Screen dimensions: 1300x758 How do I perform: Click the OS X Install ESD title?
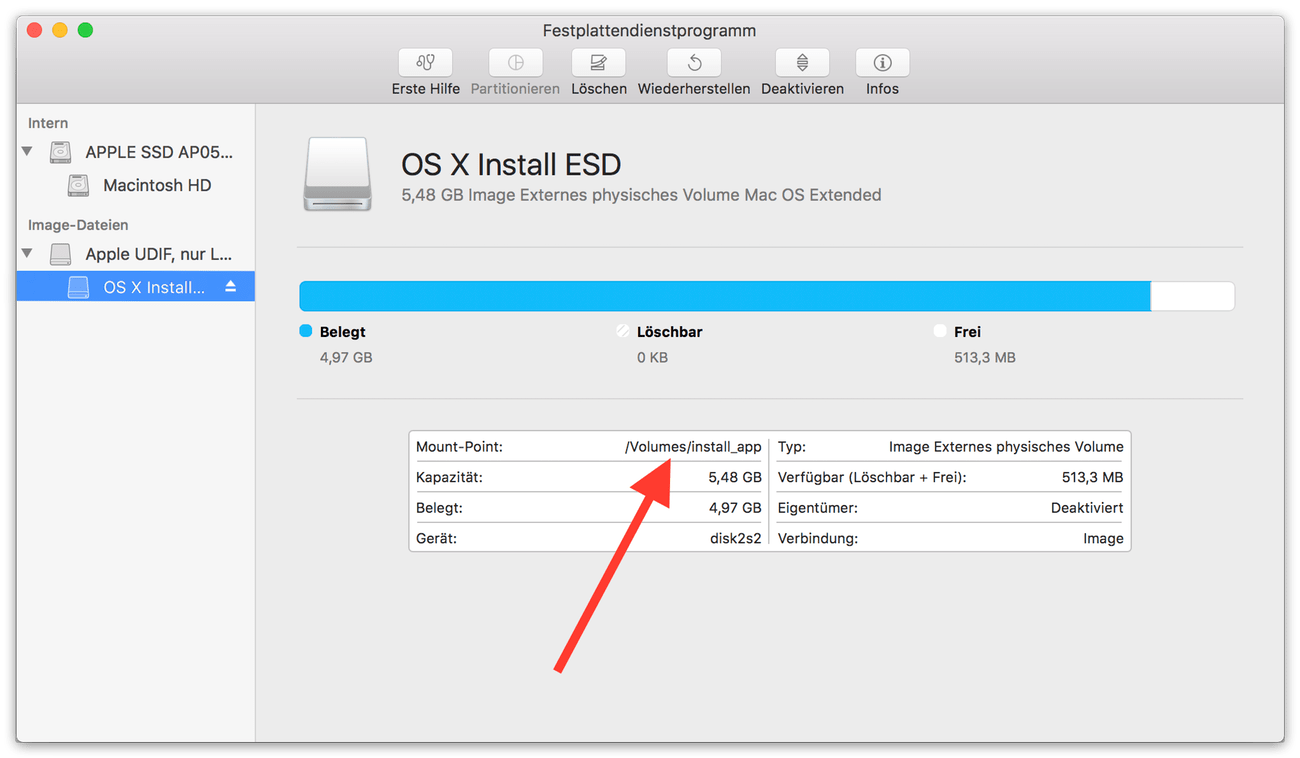coord(511,164)
